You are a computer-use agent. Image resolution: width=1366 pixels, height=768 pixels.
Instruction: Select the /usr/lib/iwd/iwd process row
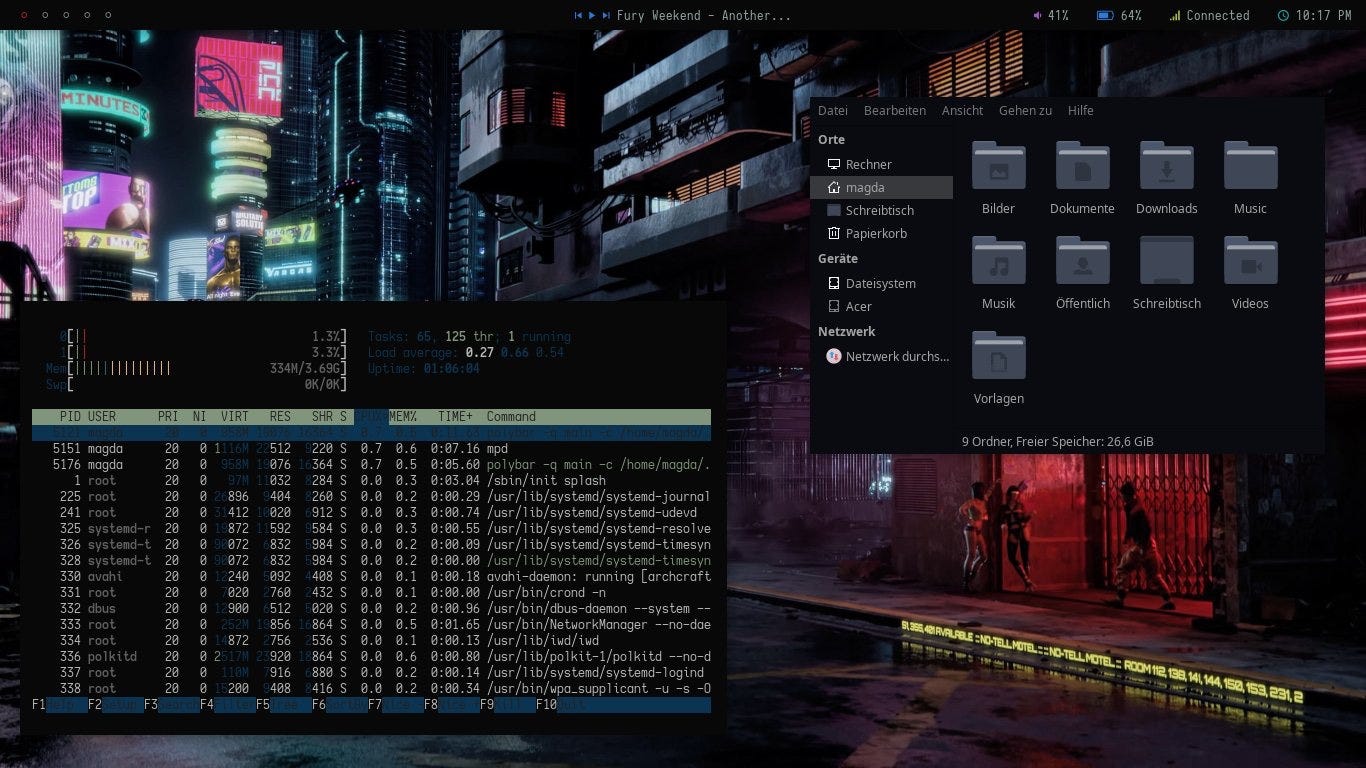click(x=371, y=641)
